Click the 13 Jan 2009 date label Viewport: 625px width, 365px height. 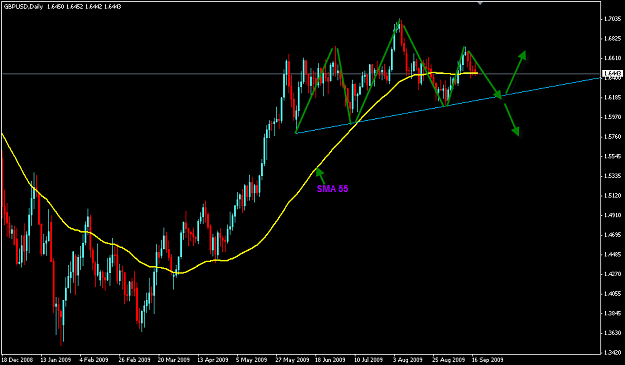56,360
